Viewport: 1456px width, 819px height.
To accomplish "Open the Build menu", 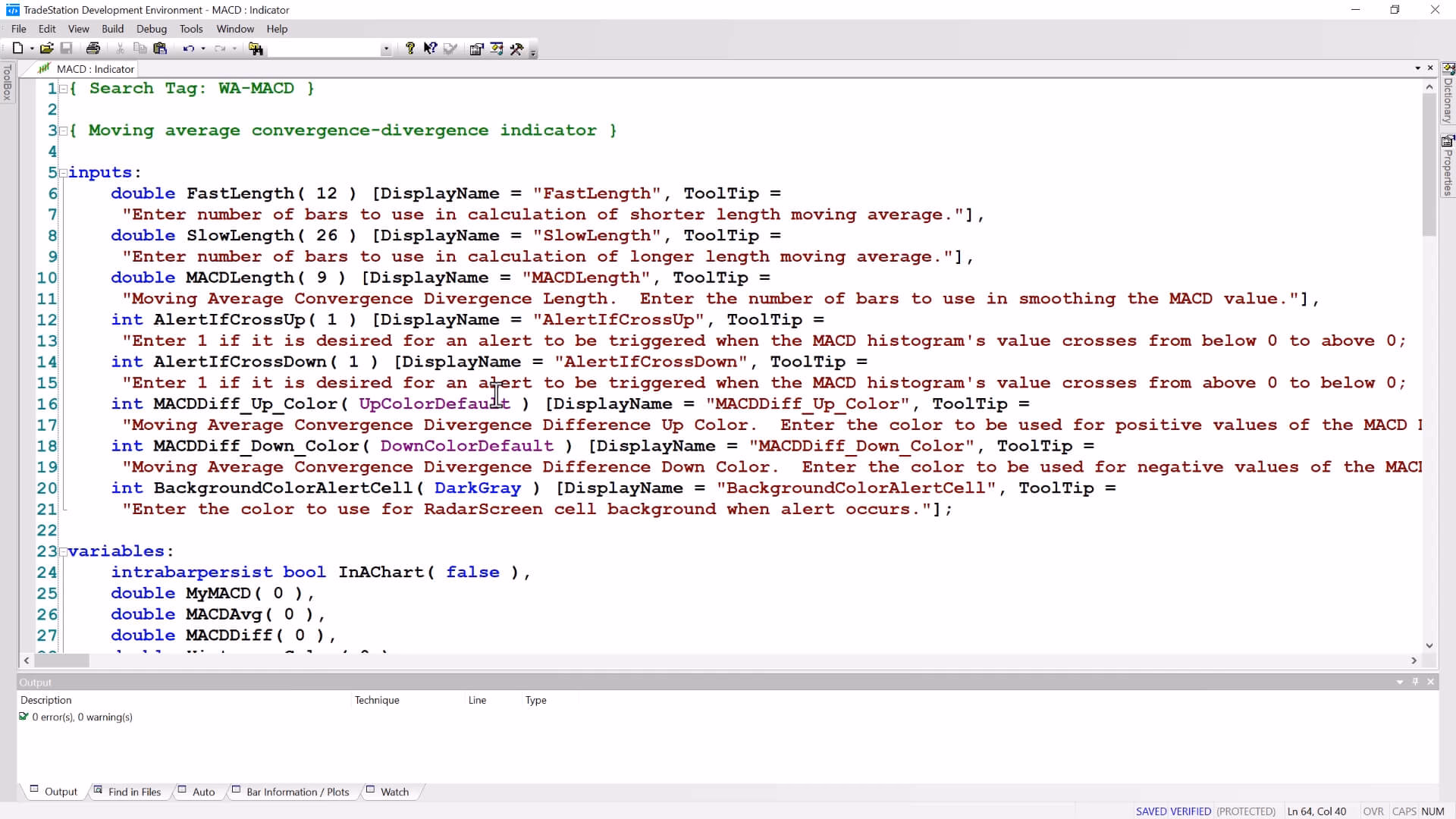I will (x=112, y=29).
